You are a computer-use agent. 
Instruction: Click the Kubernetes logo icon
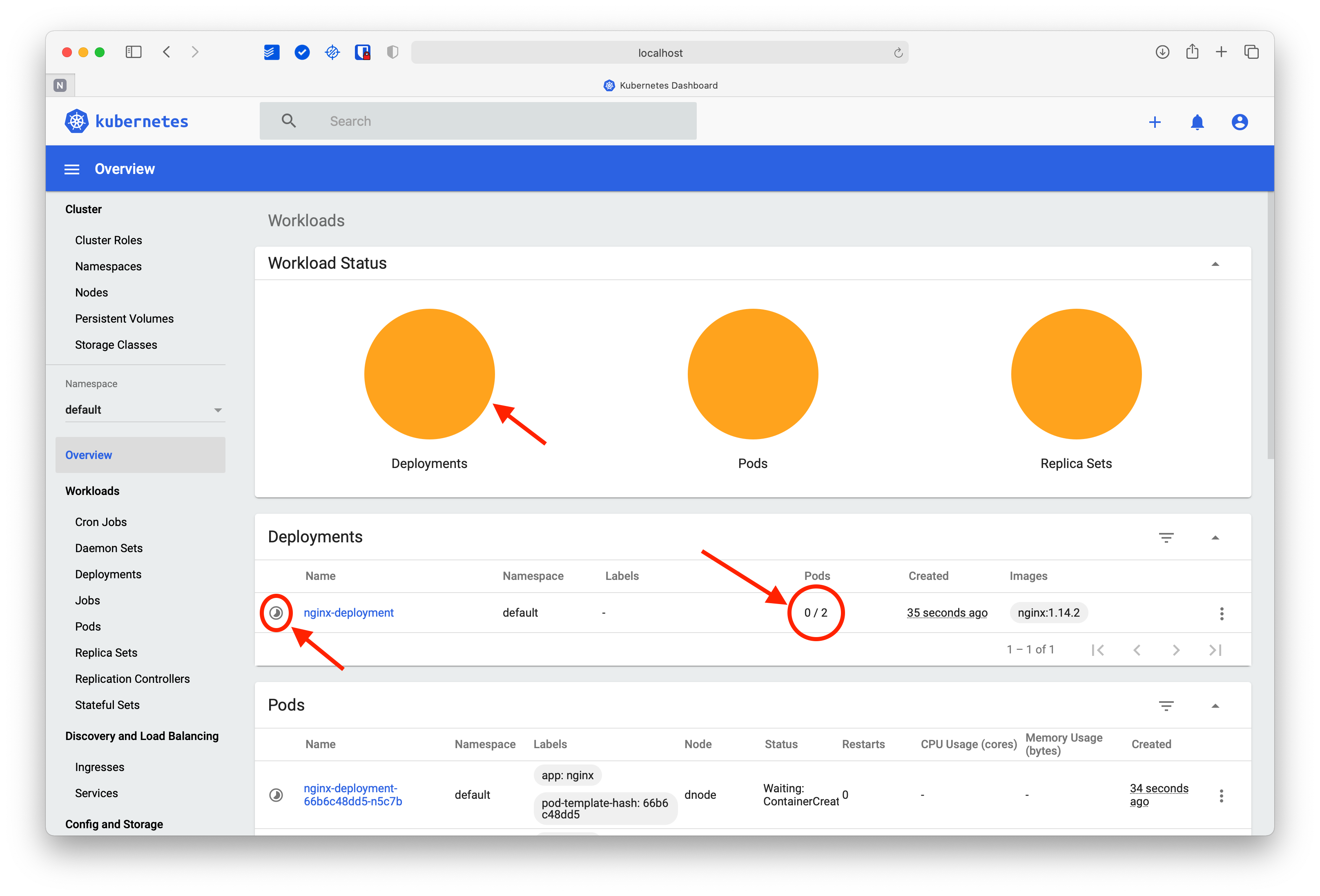(76, 121)
